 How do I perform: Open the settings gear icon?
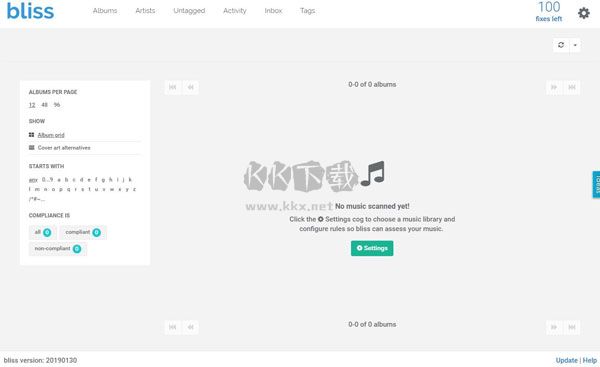(584, 13)
